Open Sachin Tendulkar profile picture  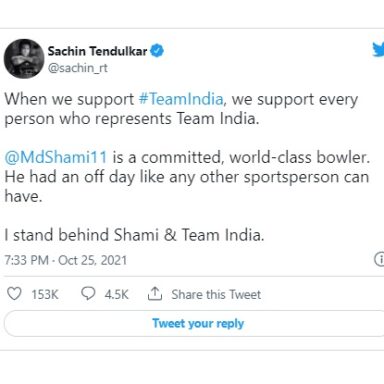(x=24, y=59)
